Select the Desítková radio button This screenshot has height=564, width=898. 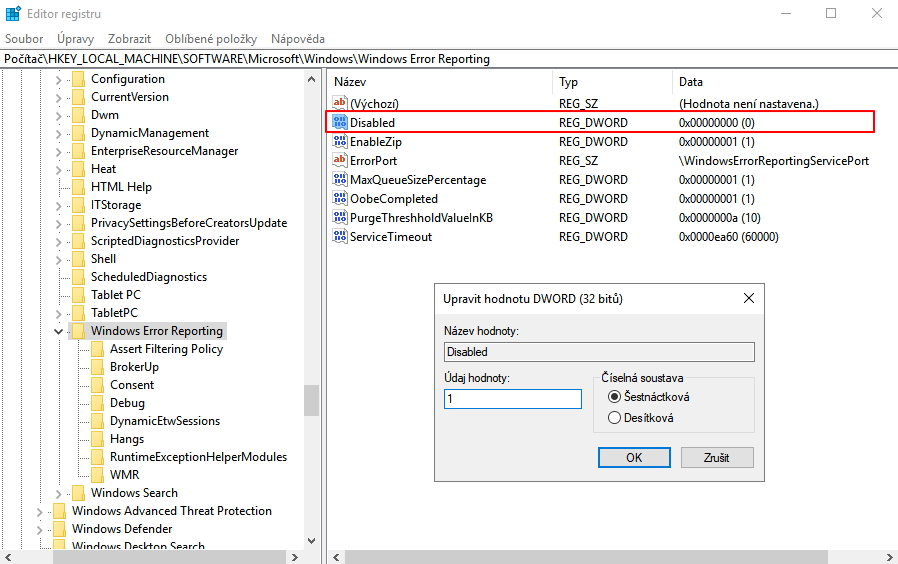(615, 418)
